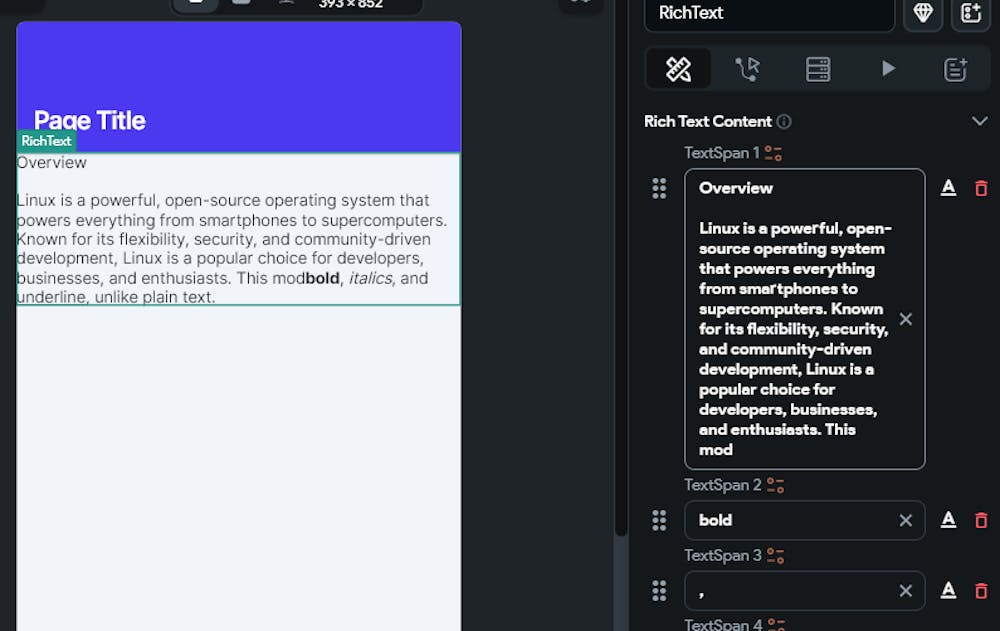1000x631 pixels.
Task: Open the documentation note tab icon
Action: pos(955,69)
